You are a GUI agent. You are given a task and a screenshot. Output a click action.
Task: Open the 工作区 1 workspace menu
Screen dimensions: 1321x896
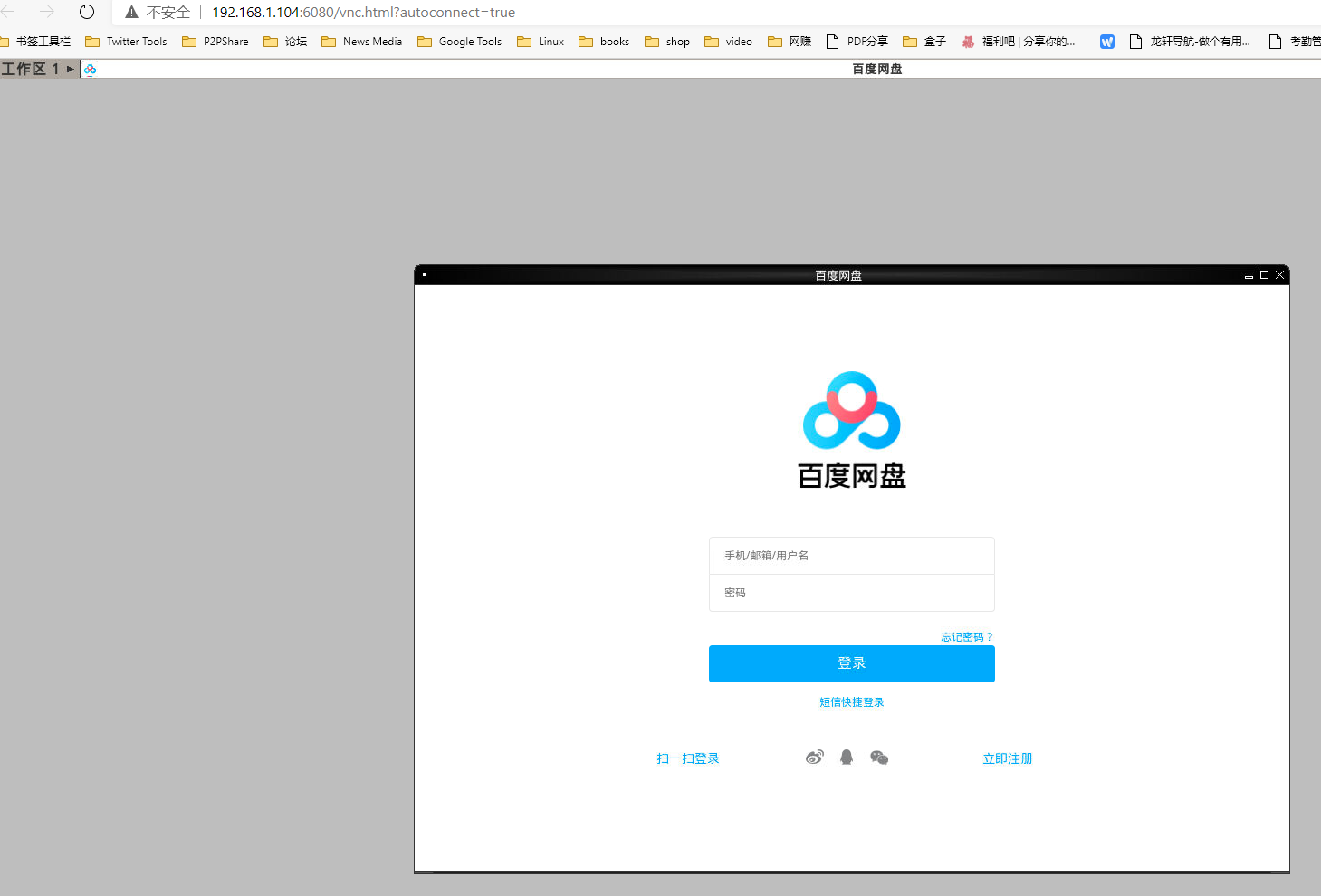coord(38,69)
